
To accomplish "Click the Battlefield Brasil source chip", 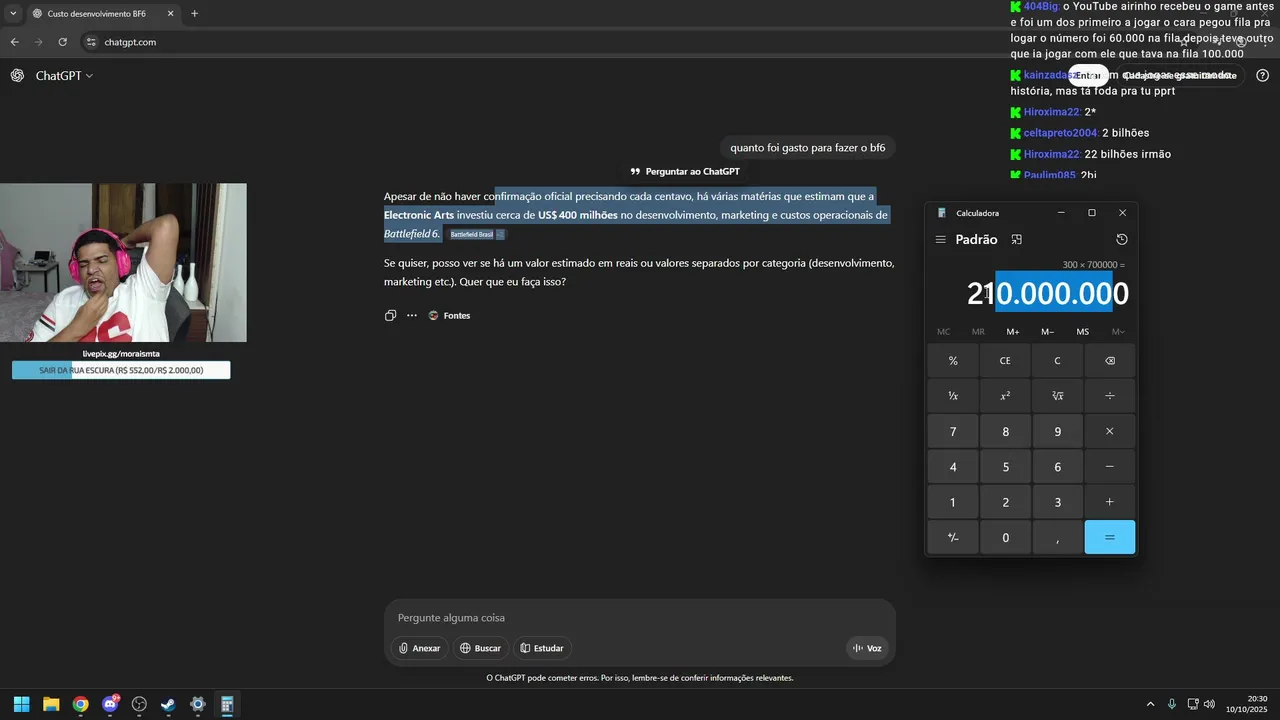I will click(477, 234).
